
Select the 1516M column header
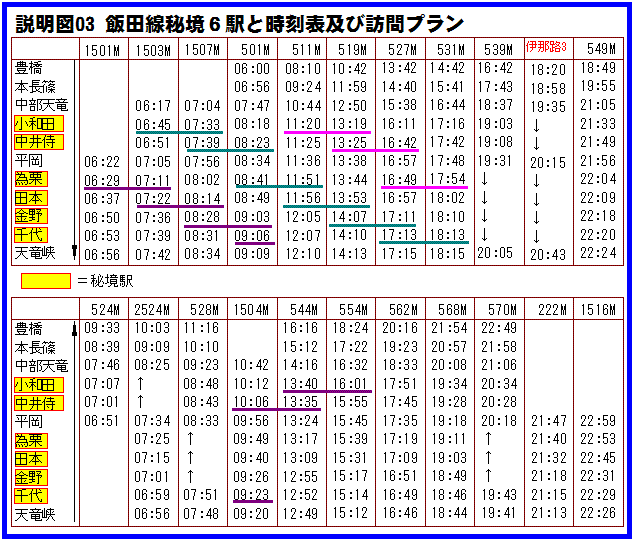coord(598,310)
